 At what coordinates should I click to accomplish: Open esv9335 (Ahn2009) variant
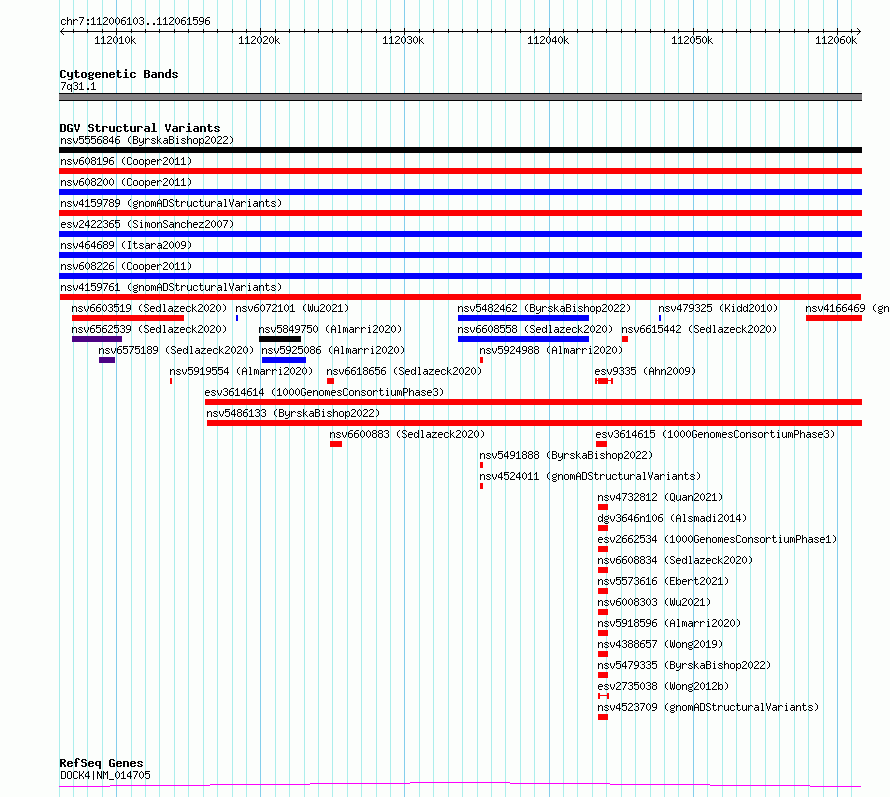pyautogui.click(x=645, y=371)
